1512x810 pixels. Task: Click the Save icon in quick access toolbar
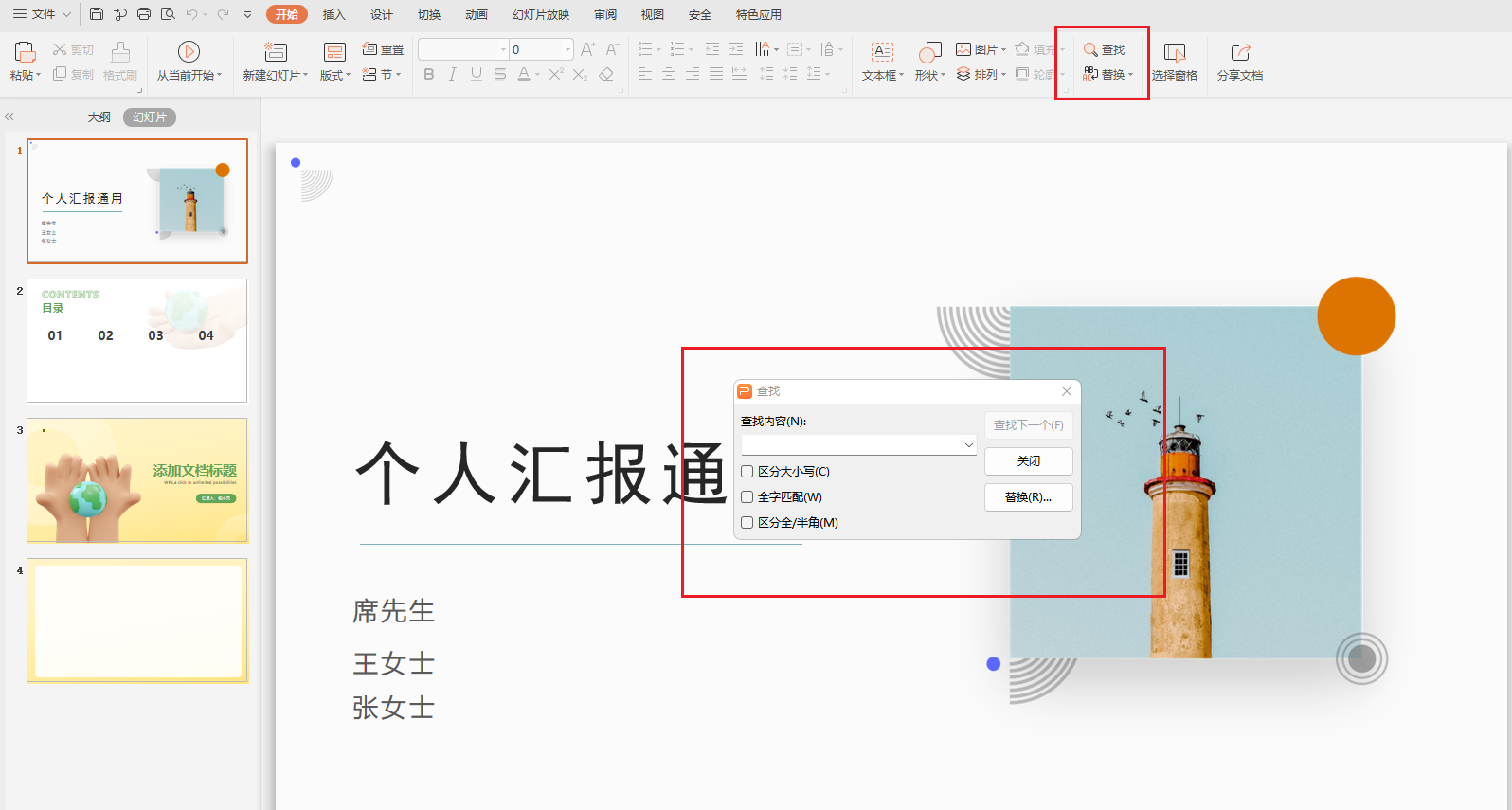click(x=97, y=14)
